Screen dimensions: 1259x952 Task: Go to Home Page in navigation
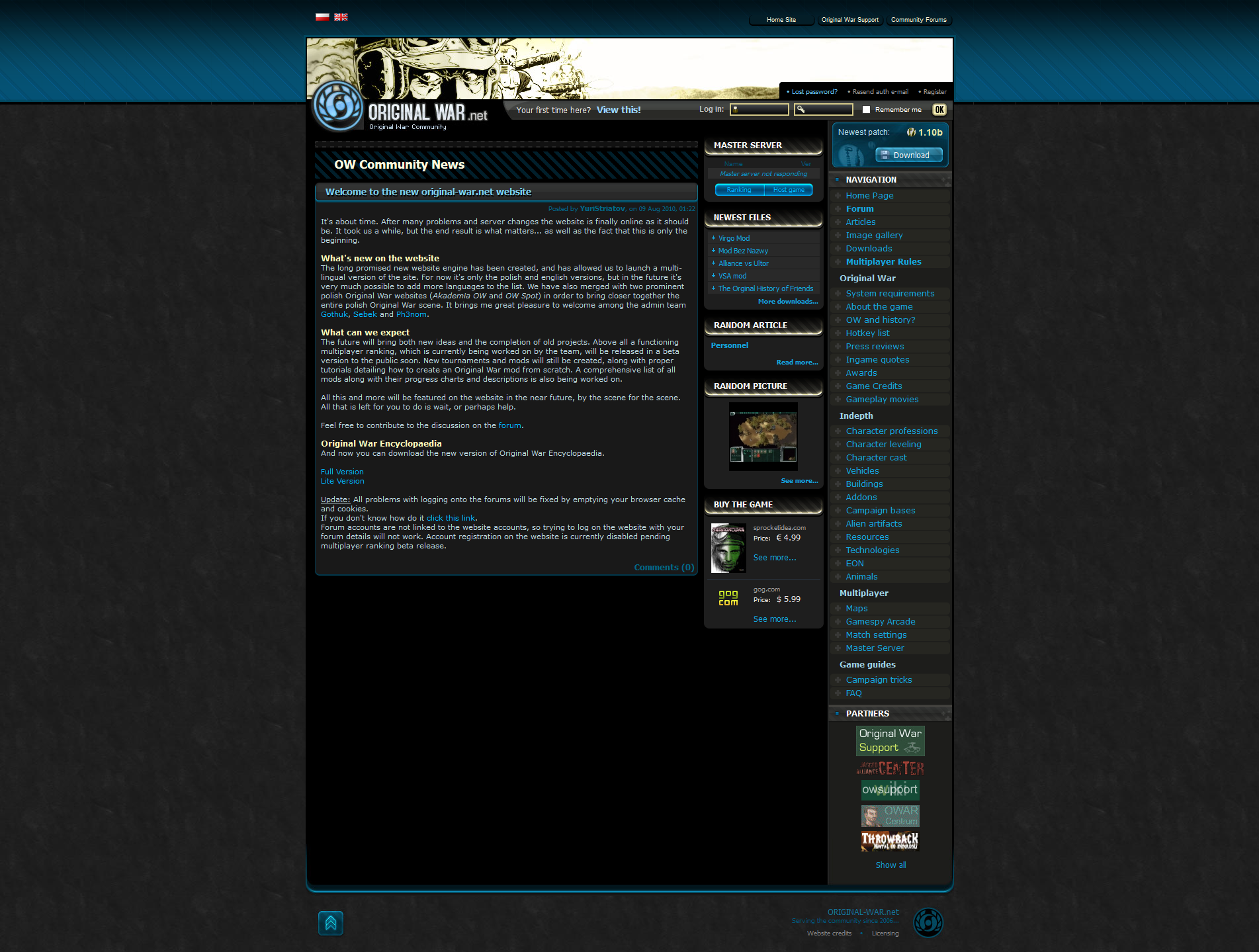coord(869,196)
